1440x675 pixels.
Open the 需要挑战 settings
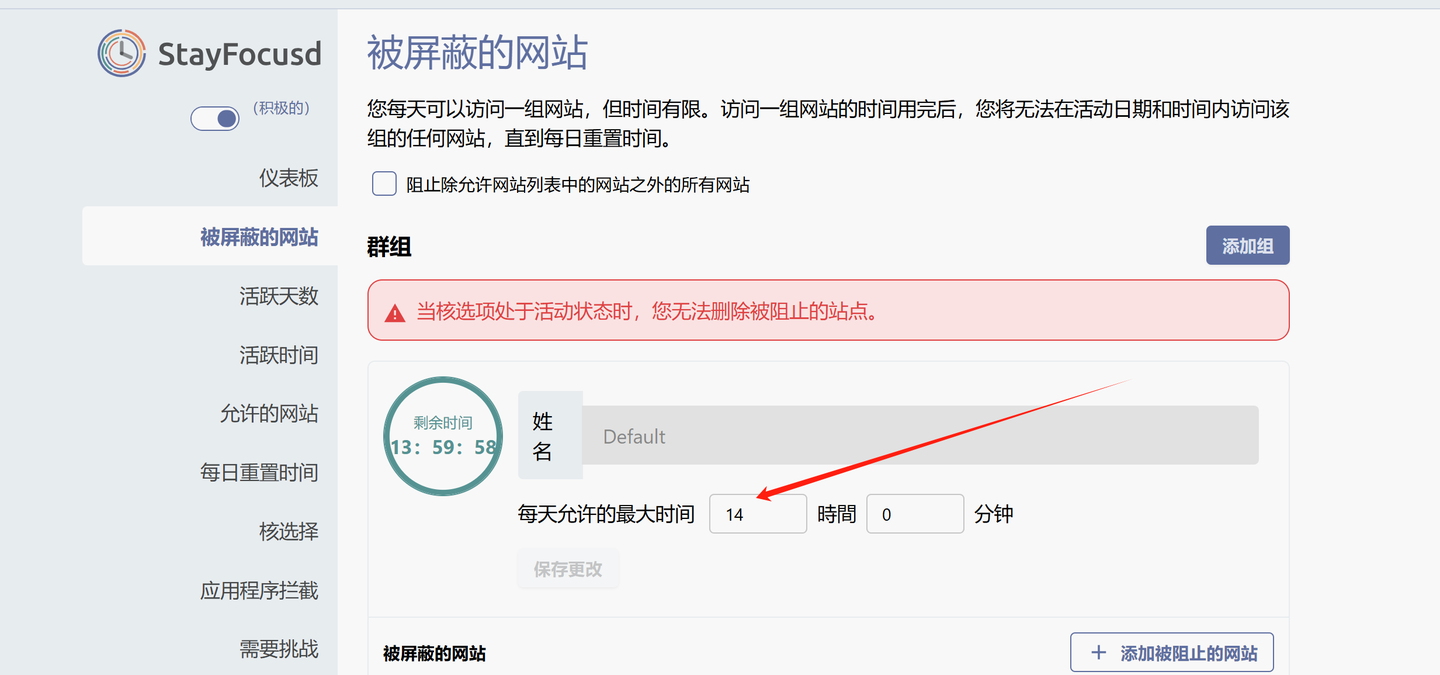(x=279, y=650)
